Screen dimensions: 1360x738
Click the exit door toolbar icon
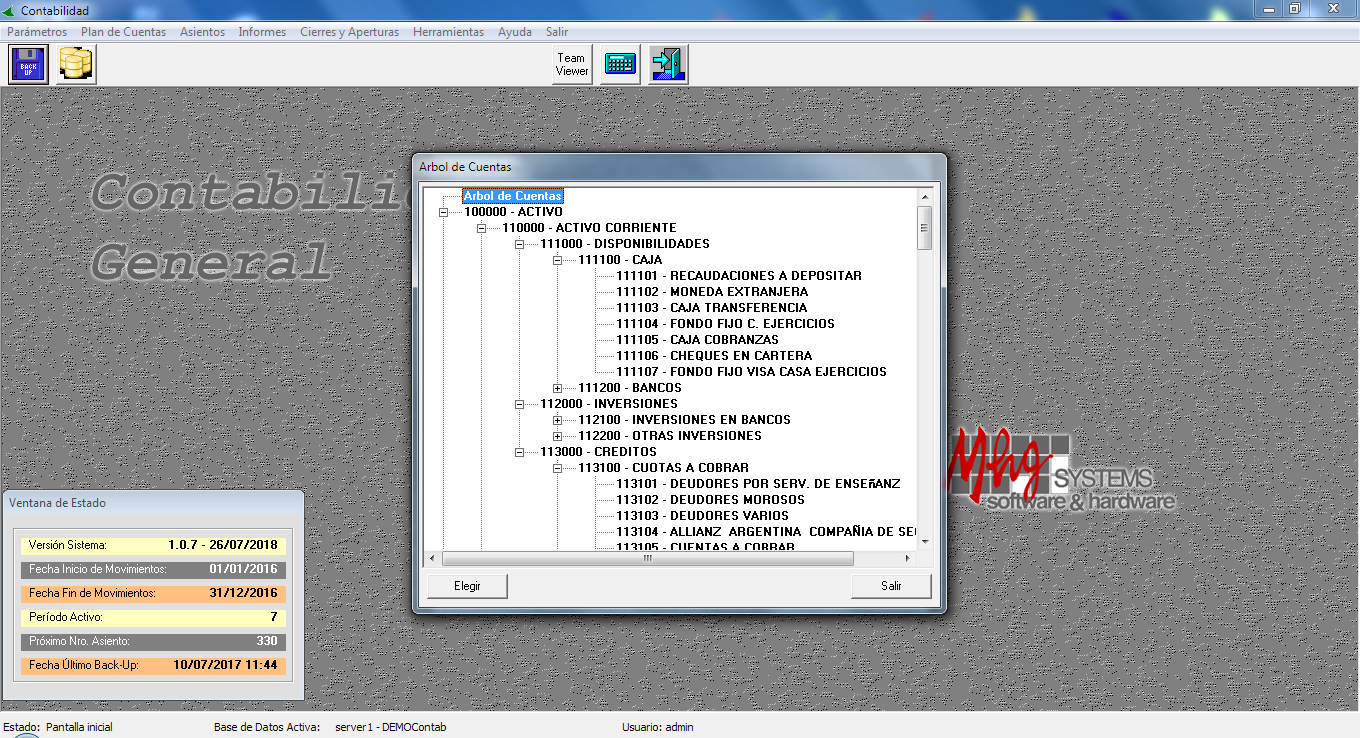[x=667, y=65]
